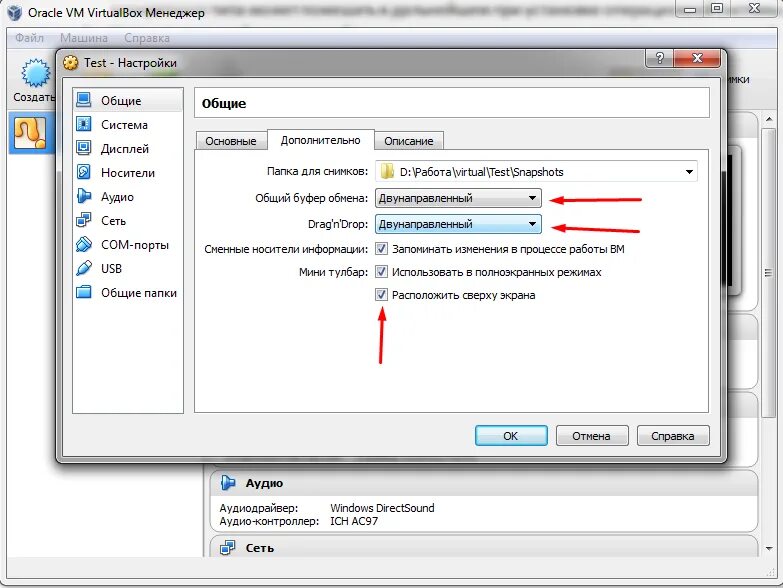
Task: Click the Мини тулбар label
Action: pos(333,272)
